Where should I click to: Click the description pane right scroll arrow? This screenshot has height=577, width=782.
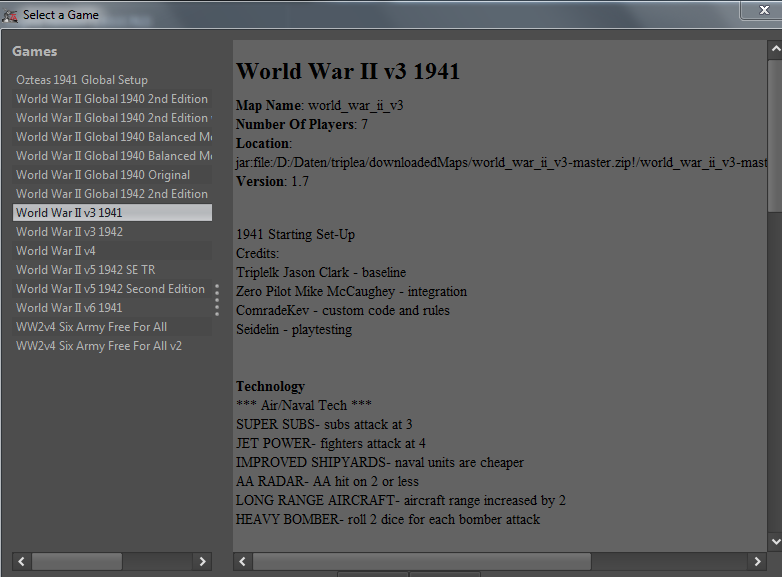[757, 562]
